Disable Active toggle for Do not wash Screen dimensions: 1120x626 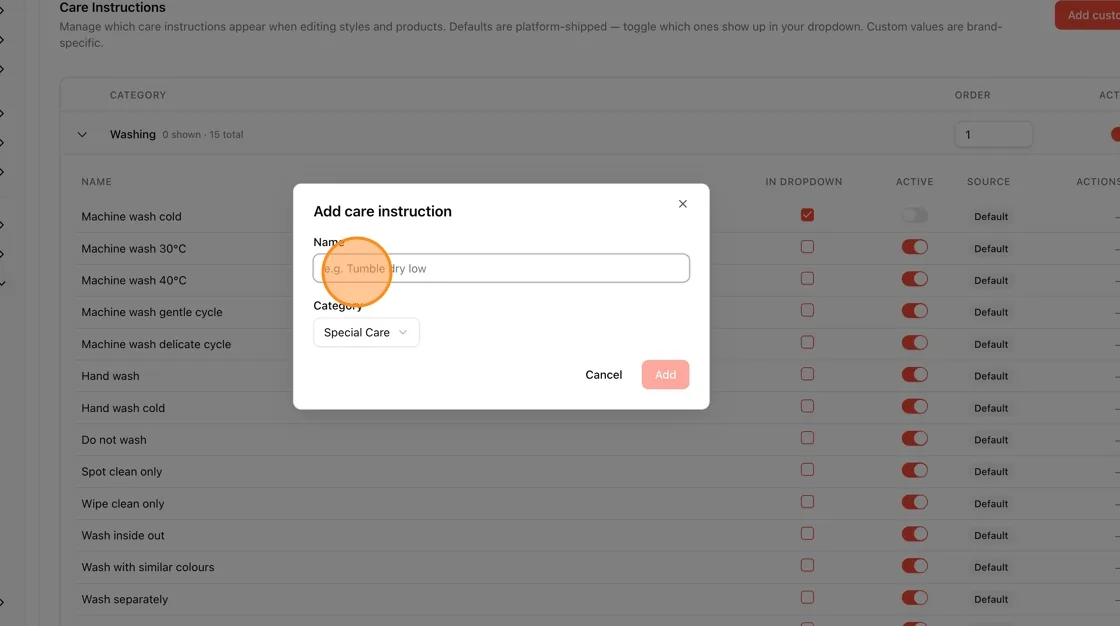click(914, 438)
